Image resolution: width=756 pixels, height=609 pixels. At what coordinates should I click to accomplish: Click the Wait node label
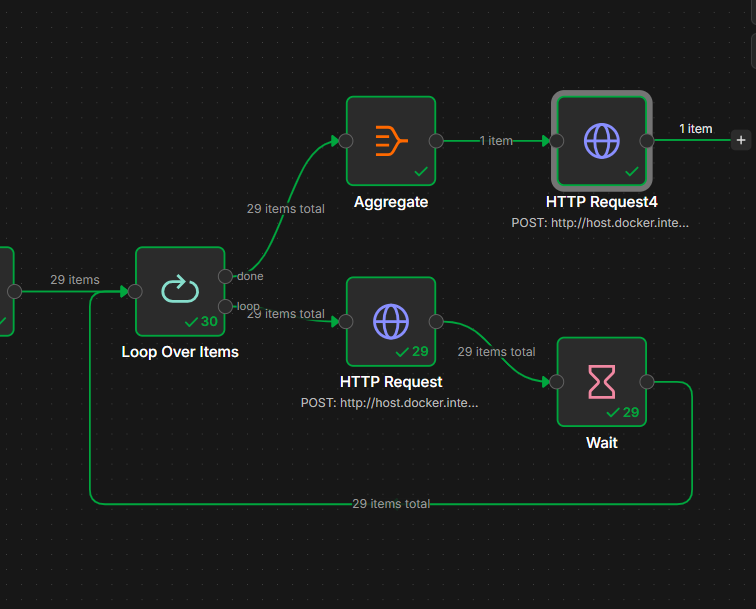click(x=602, y=443)
